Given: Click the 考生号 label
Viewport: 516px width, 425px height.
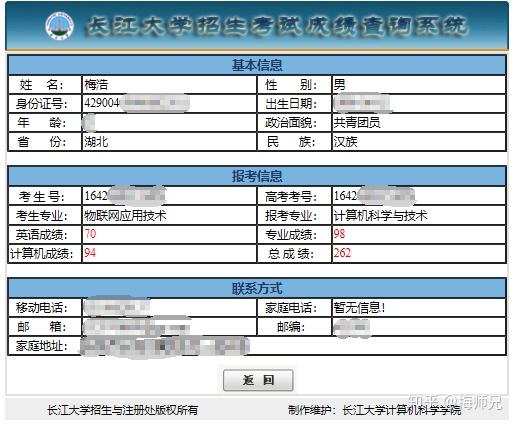Looking at the screenshot, I should [42, 197].
